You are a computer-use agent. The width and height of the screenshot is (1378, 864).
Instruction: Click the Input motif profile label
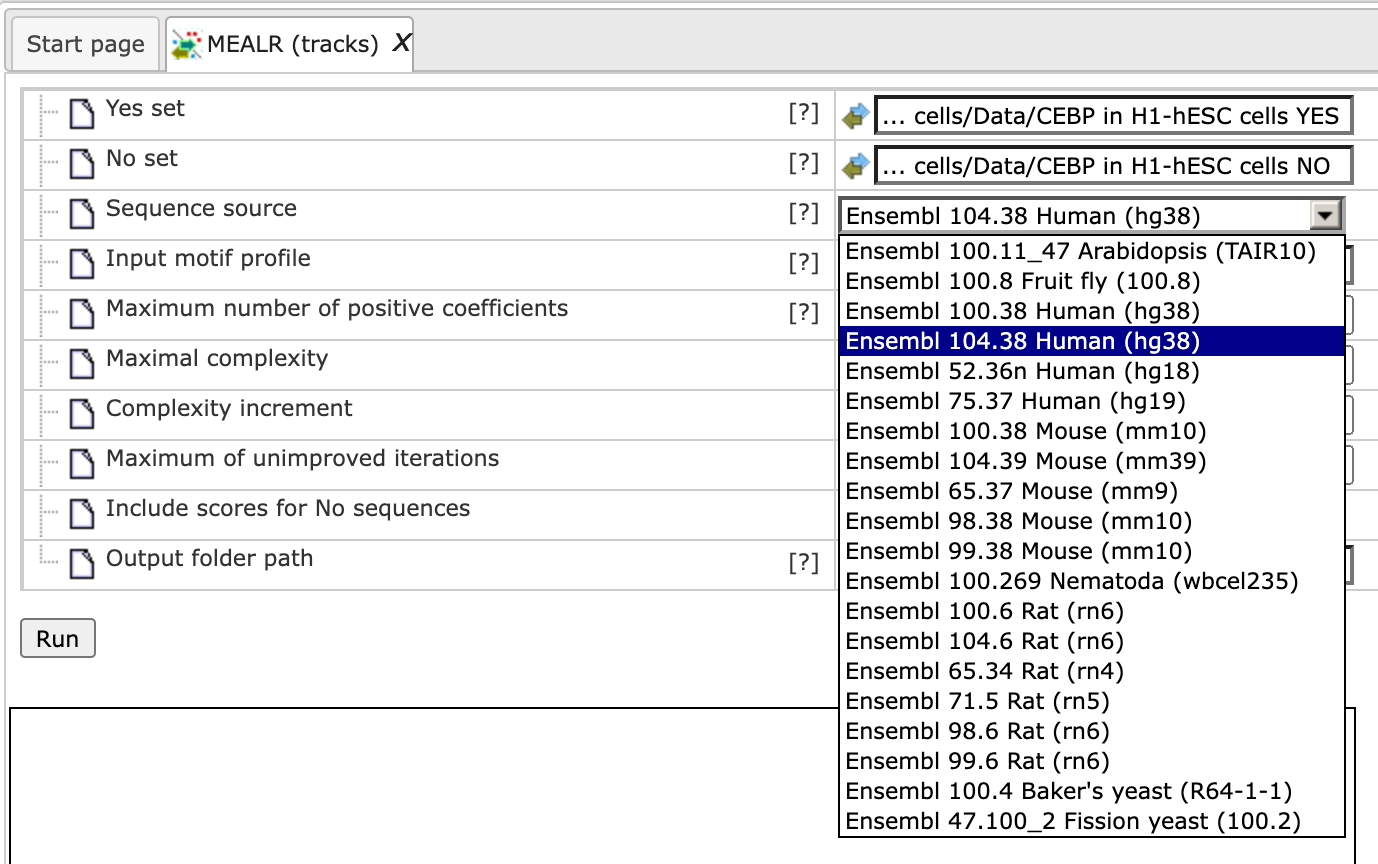pyautogui.click(x=208, y=258)
